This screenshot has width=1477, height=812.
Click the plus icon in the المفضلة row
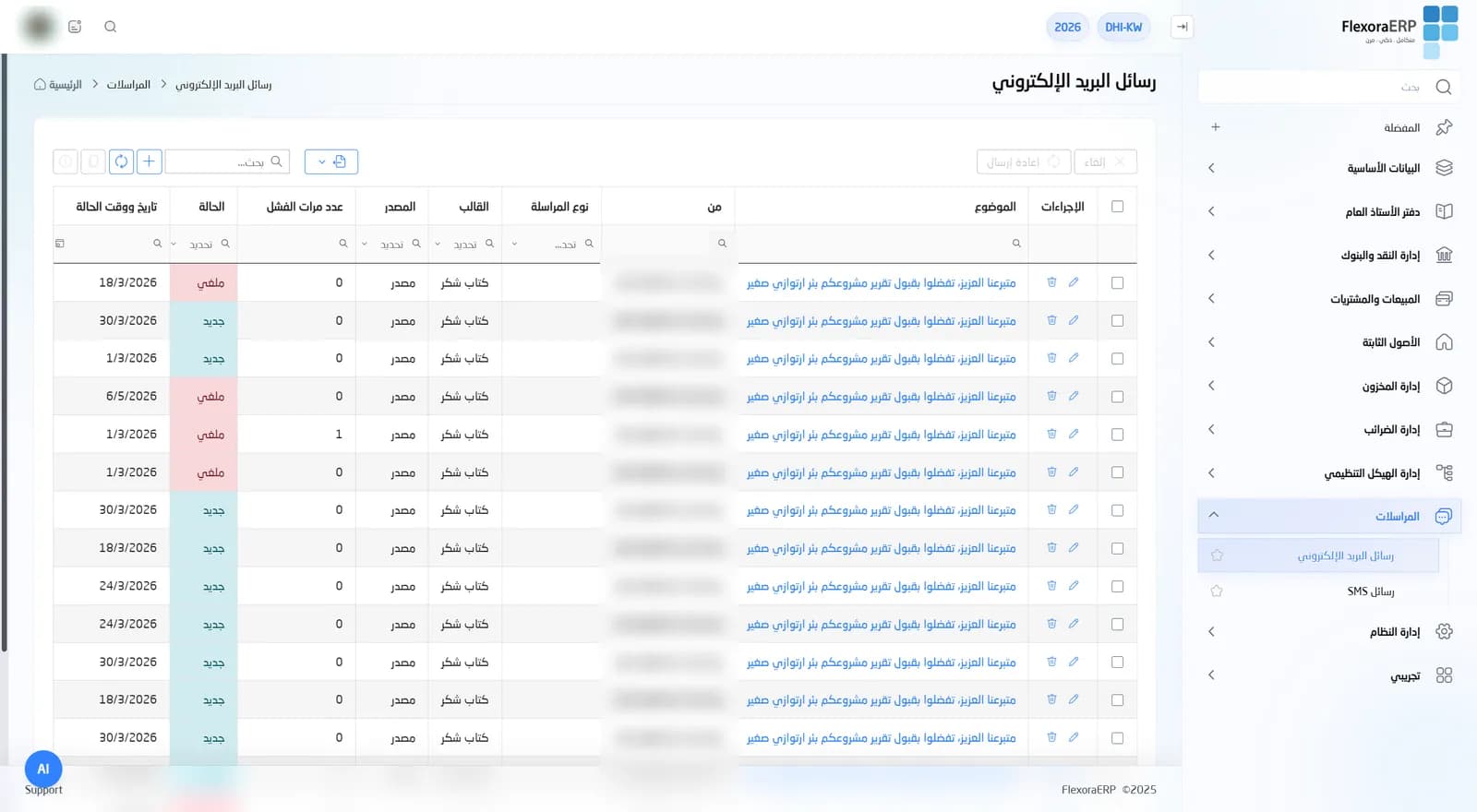[x=1216, y=127]
